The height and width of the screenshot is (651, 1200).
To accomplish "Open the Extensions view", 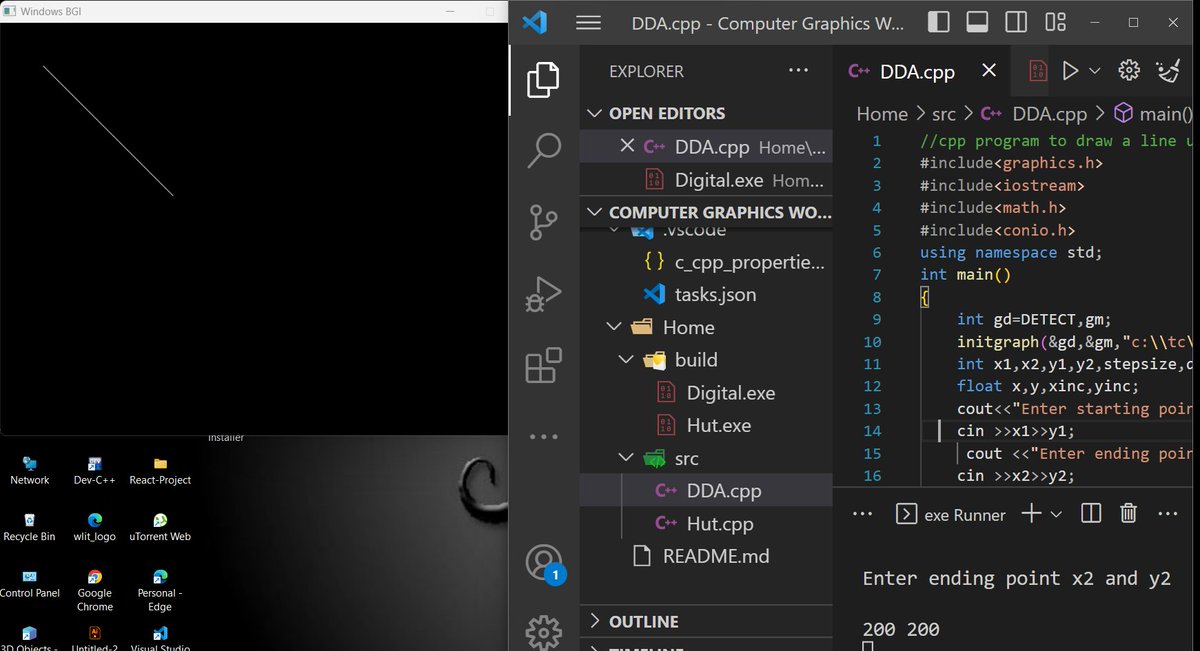I will (543, 365).
